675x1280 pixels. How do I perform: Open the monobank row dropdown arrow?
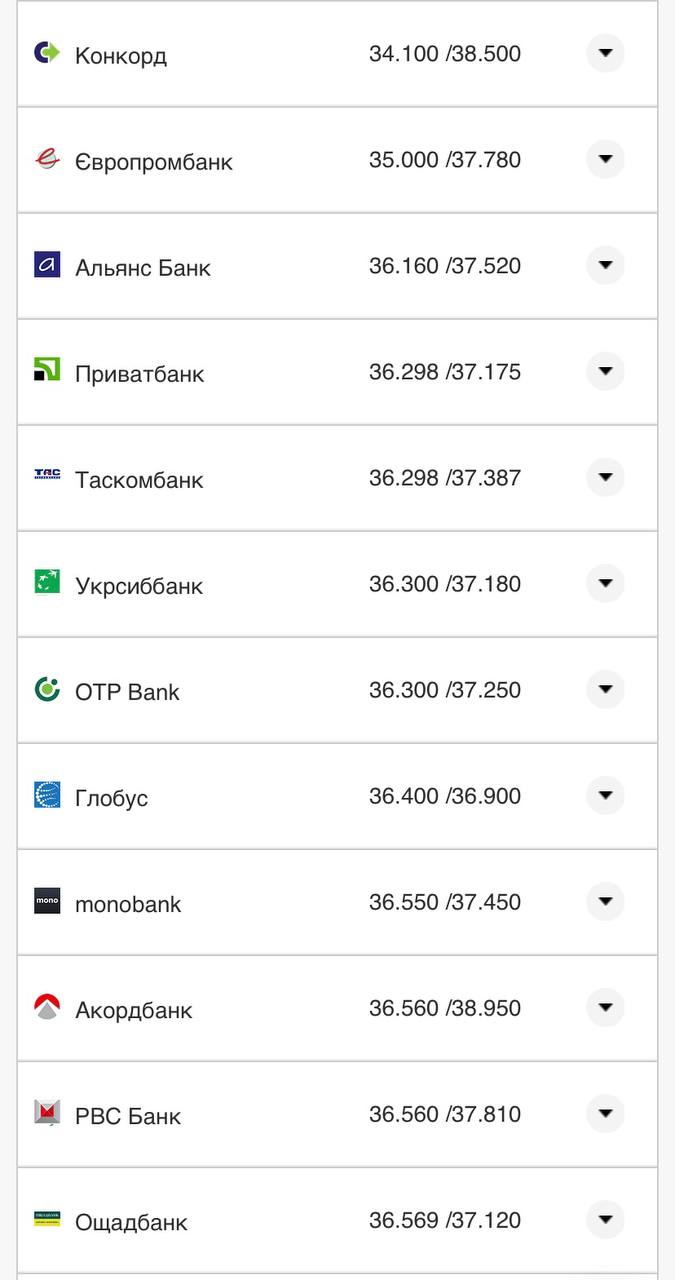point(605,901)
